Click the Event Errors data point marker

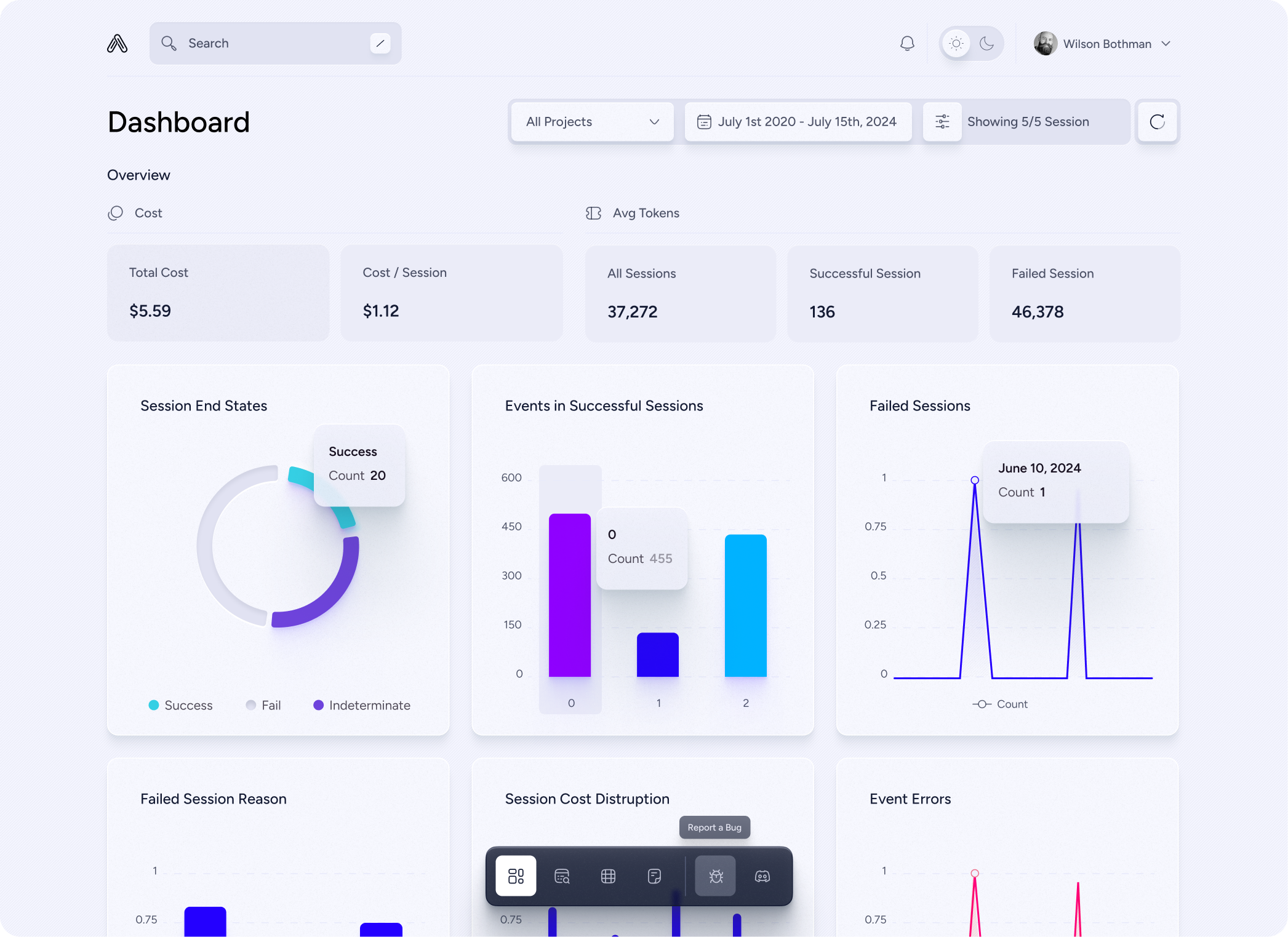click(x=975, y=873)
